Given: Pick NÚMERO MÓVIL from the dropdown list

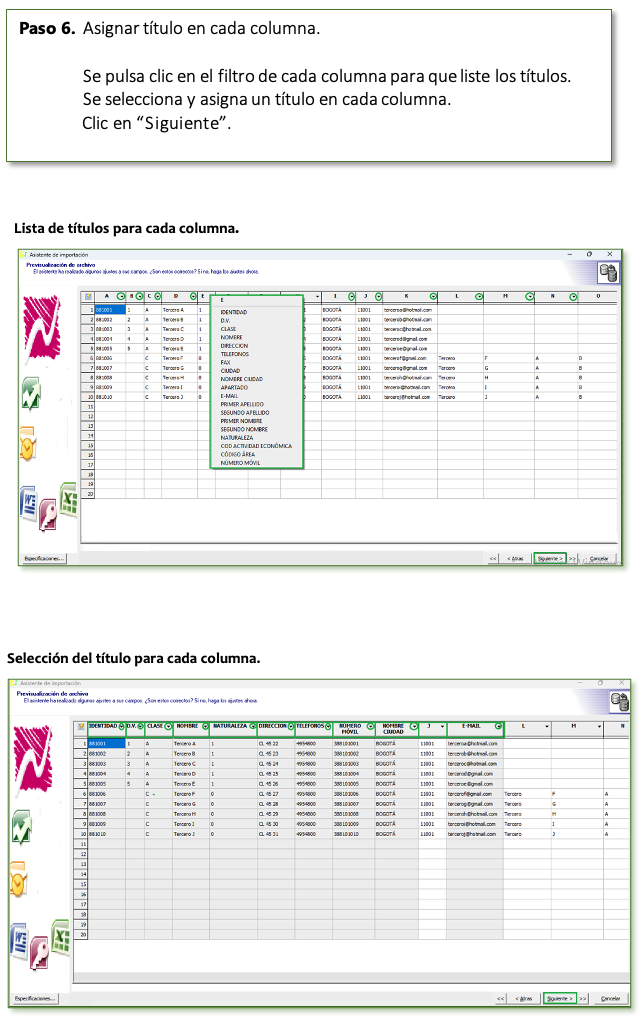Looking at the screenshot, I should coord(240,463).
